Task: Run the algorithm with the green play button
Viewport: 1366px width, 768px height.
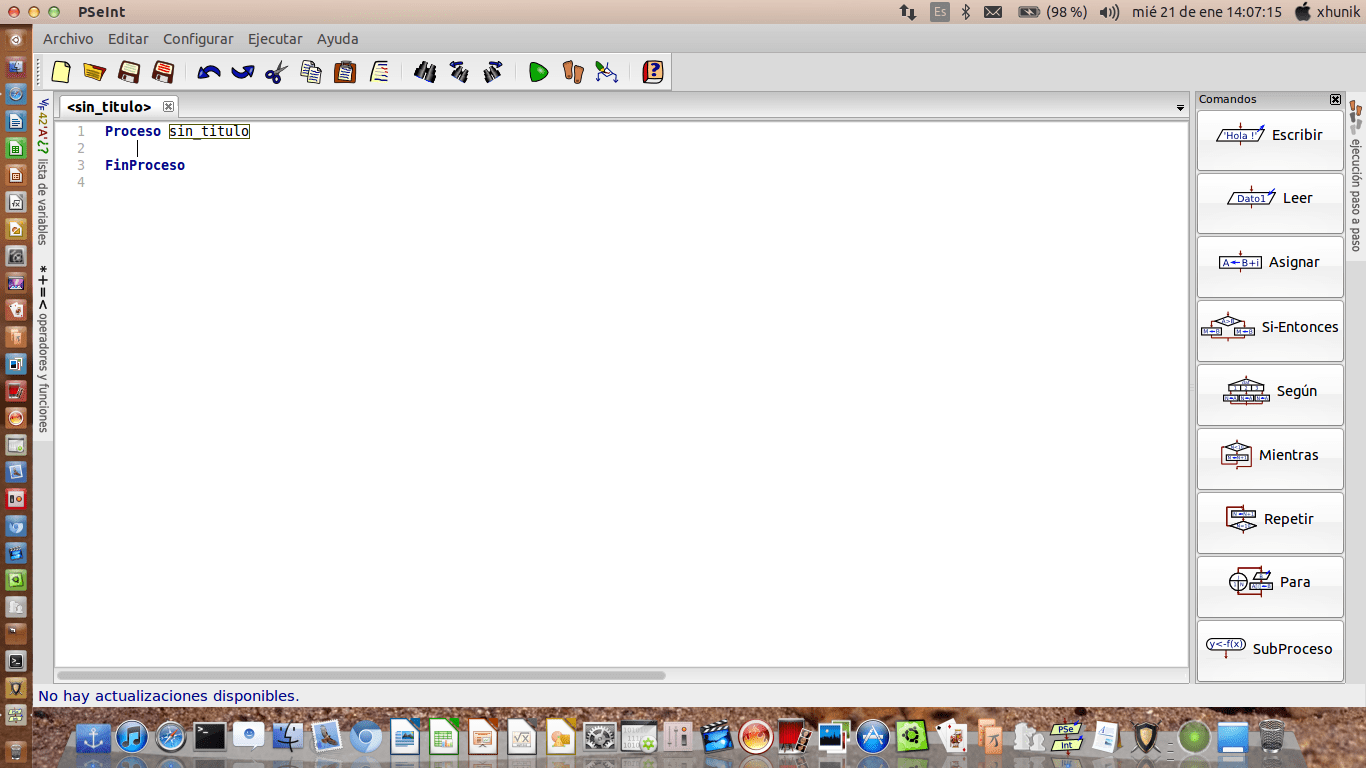Action: (539, 72)
